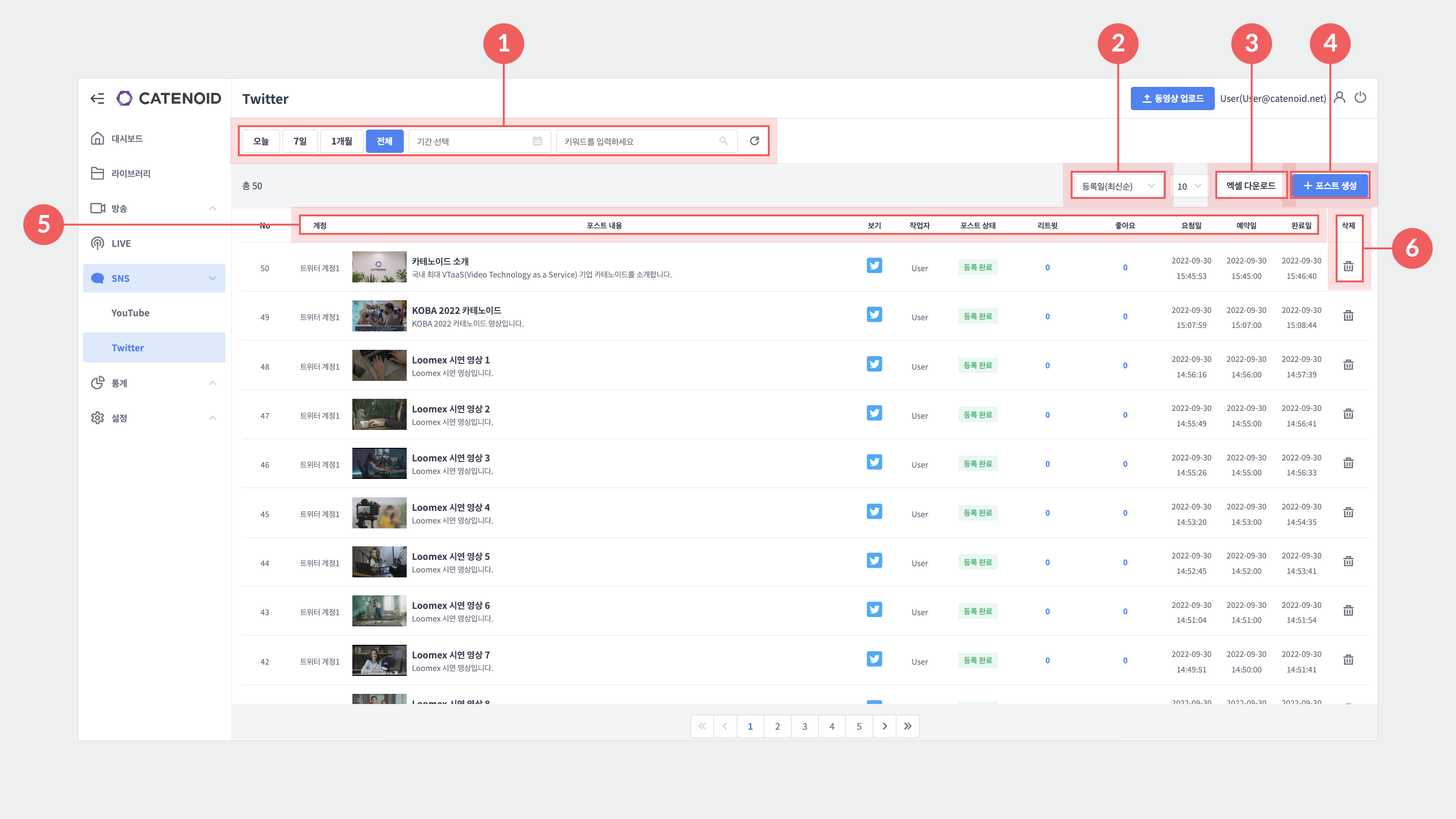Viewport: 1456px width, 819px height.
Task: Click the power logout icon
Action: (x=1360, y=97)
